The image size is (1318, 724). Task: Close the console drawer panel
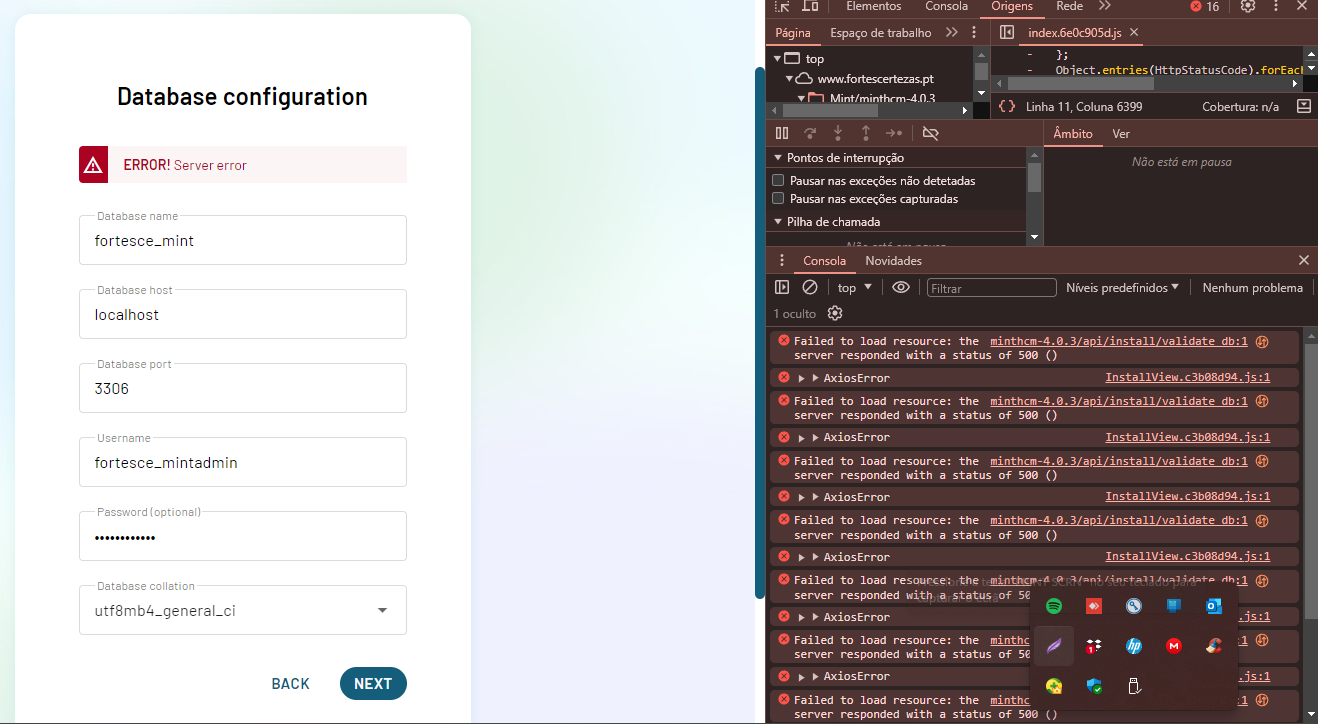tap(1303, 260)
